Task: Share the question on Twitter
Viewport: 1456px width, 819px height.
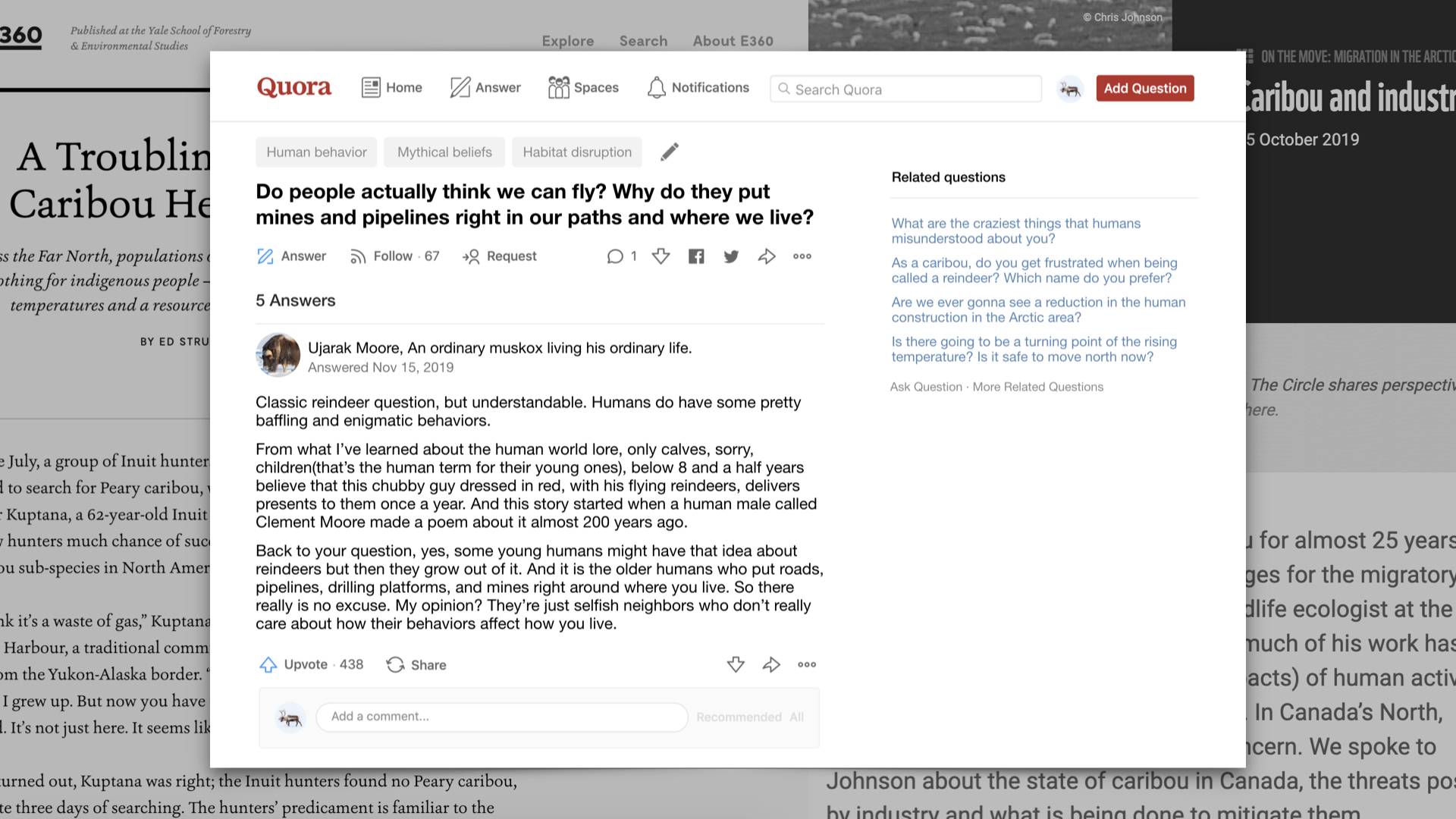Action: [x=731, y=256]
